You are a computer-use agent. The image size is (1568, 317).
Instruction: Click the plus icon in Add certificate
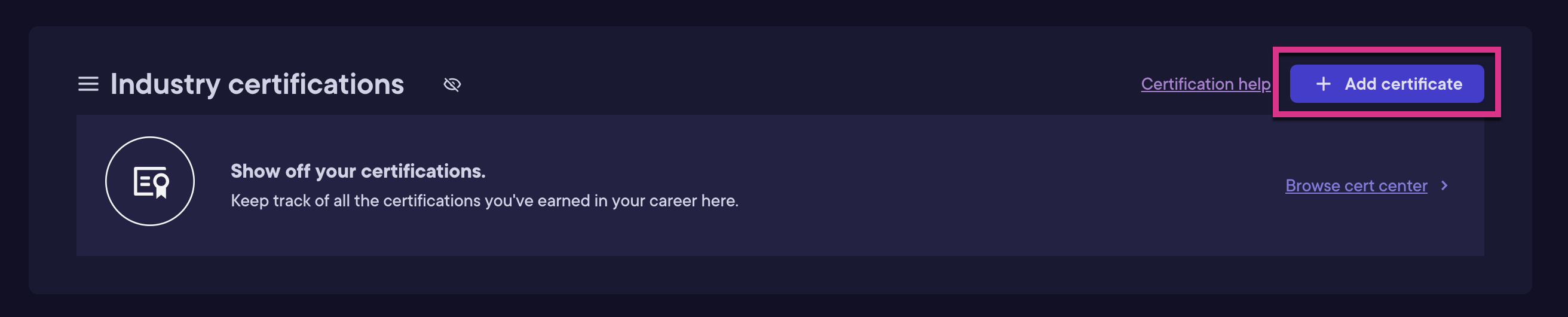click(1324, 84)
